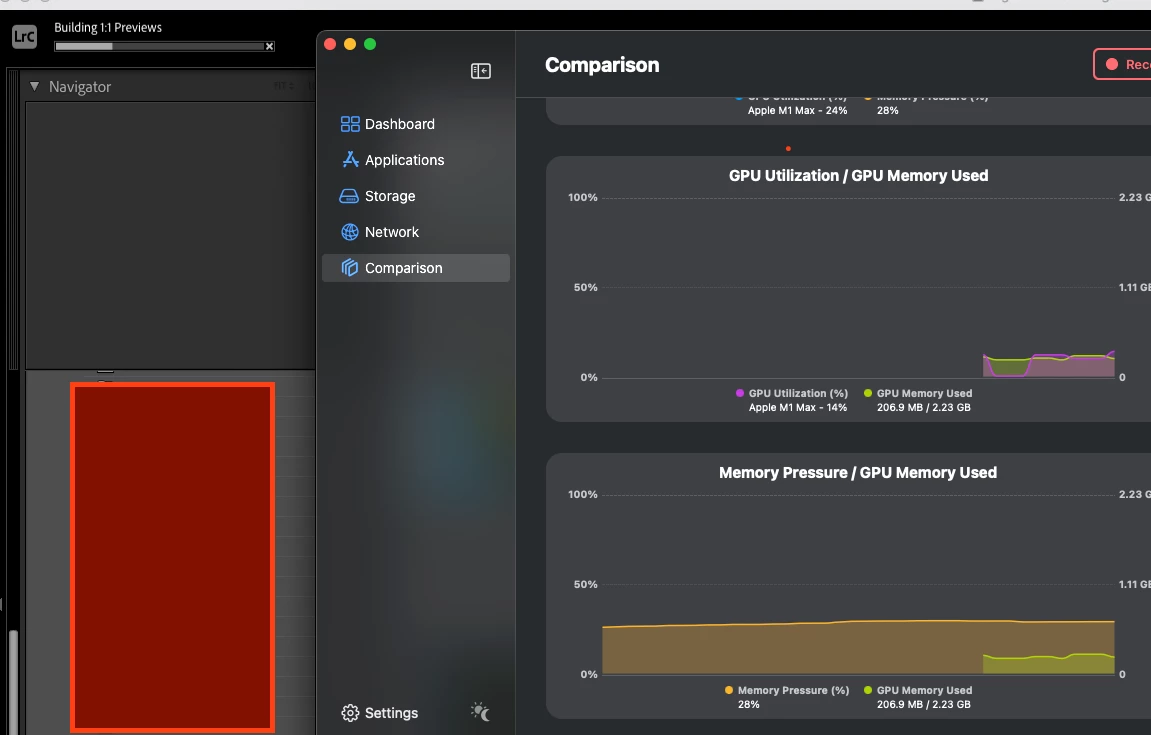Click the Lightroom left panel scrollbar
The width and height of the screenshot is (1151, 735).
point(13,681)
